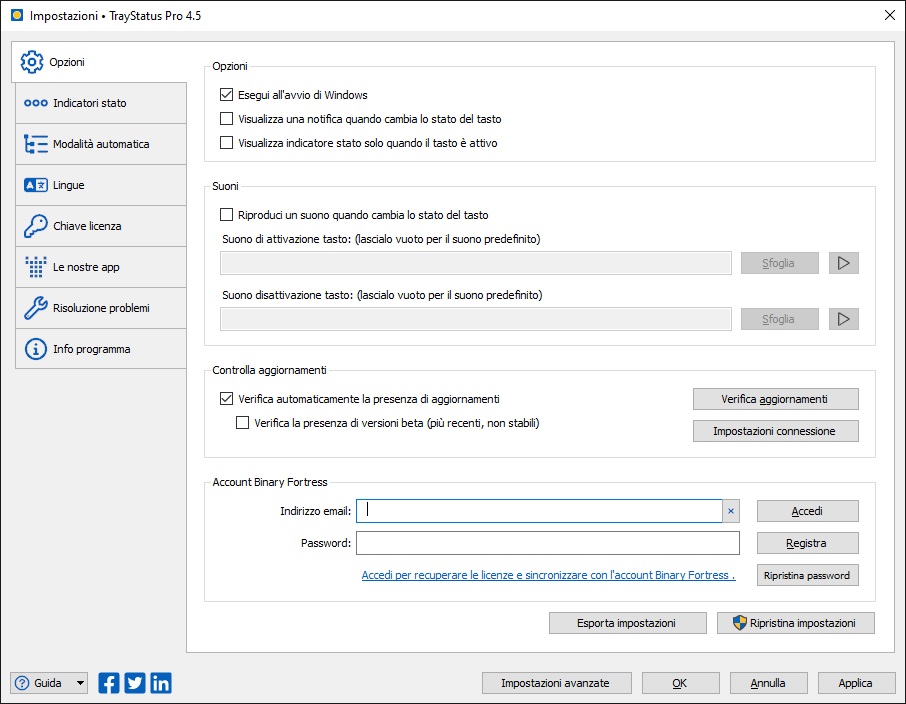Click Sfoglia for deactivation sound
Viewport: 906px width, 704px height.
pos(779,319)
